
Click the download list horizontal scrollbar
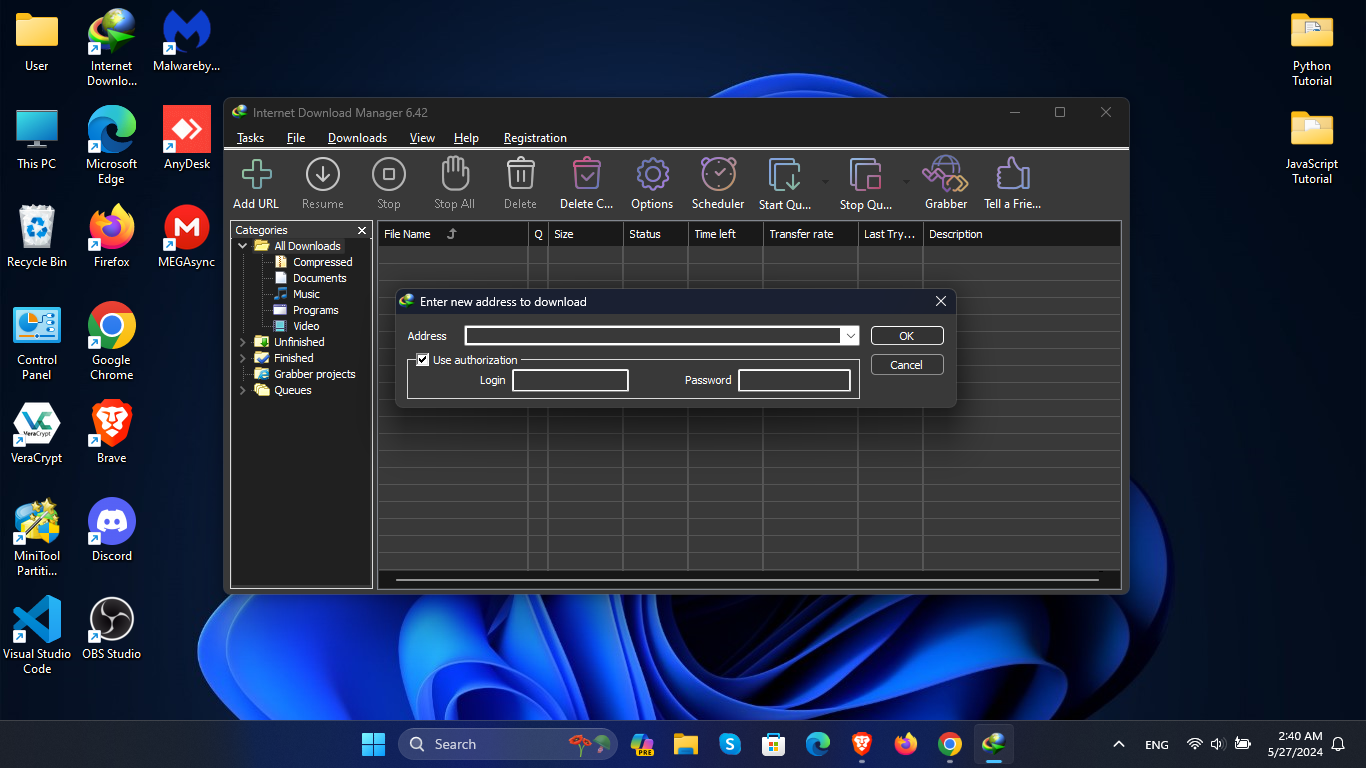pos(748,579)
